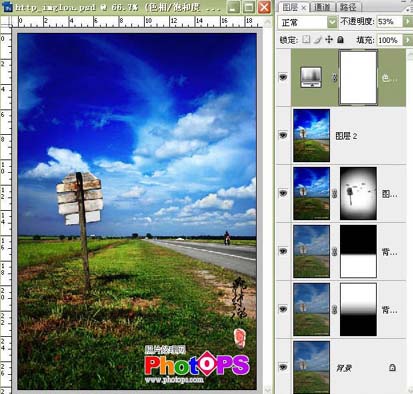This screenshot has width=413, height=394.
Task: Click the lock image pixels brush icon
Action: (x=318, y=40)
